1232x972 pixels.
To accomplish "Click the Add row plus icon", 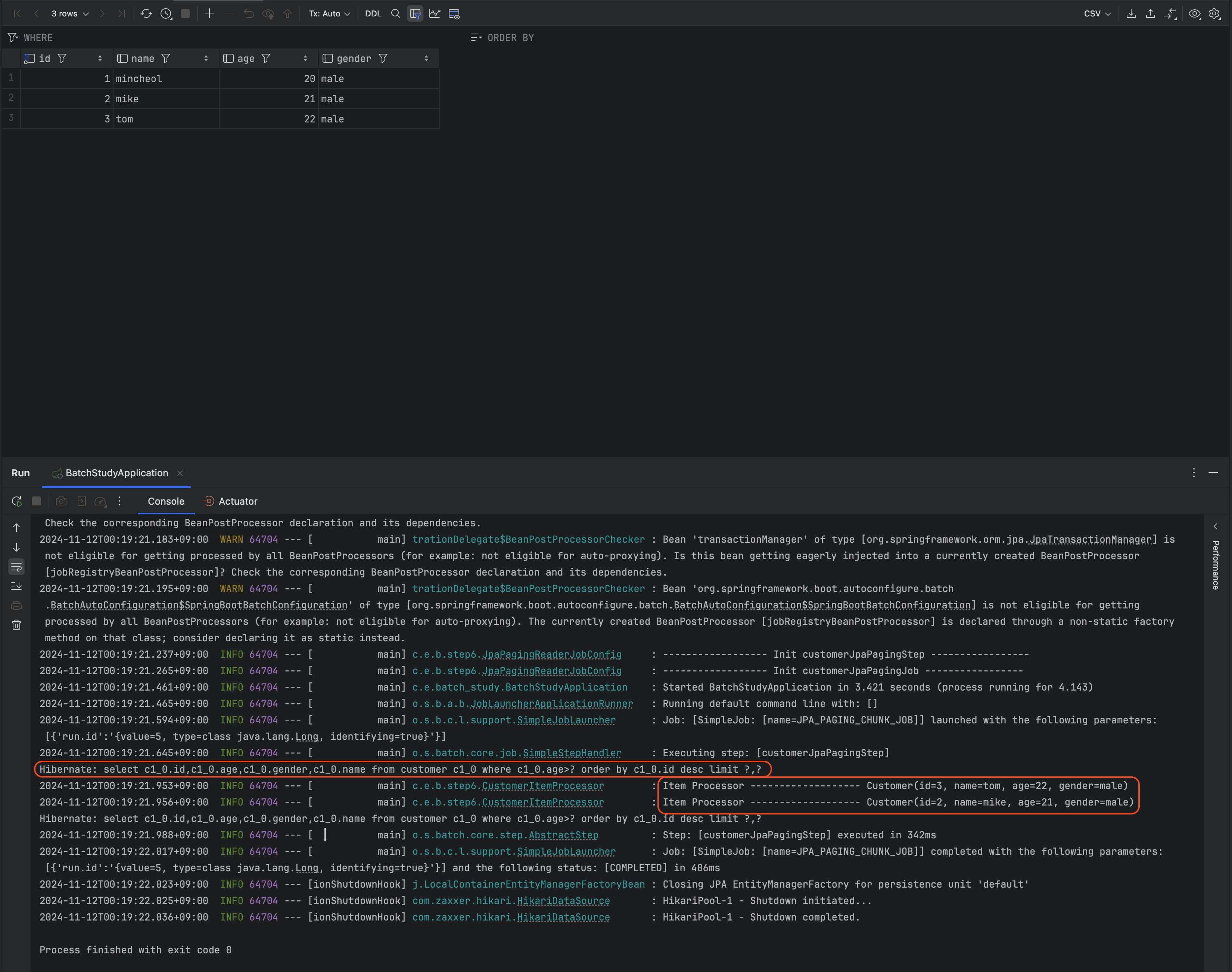I will [x=209, y=14].
